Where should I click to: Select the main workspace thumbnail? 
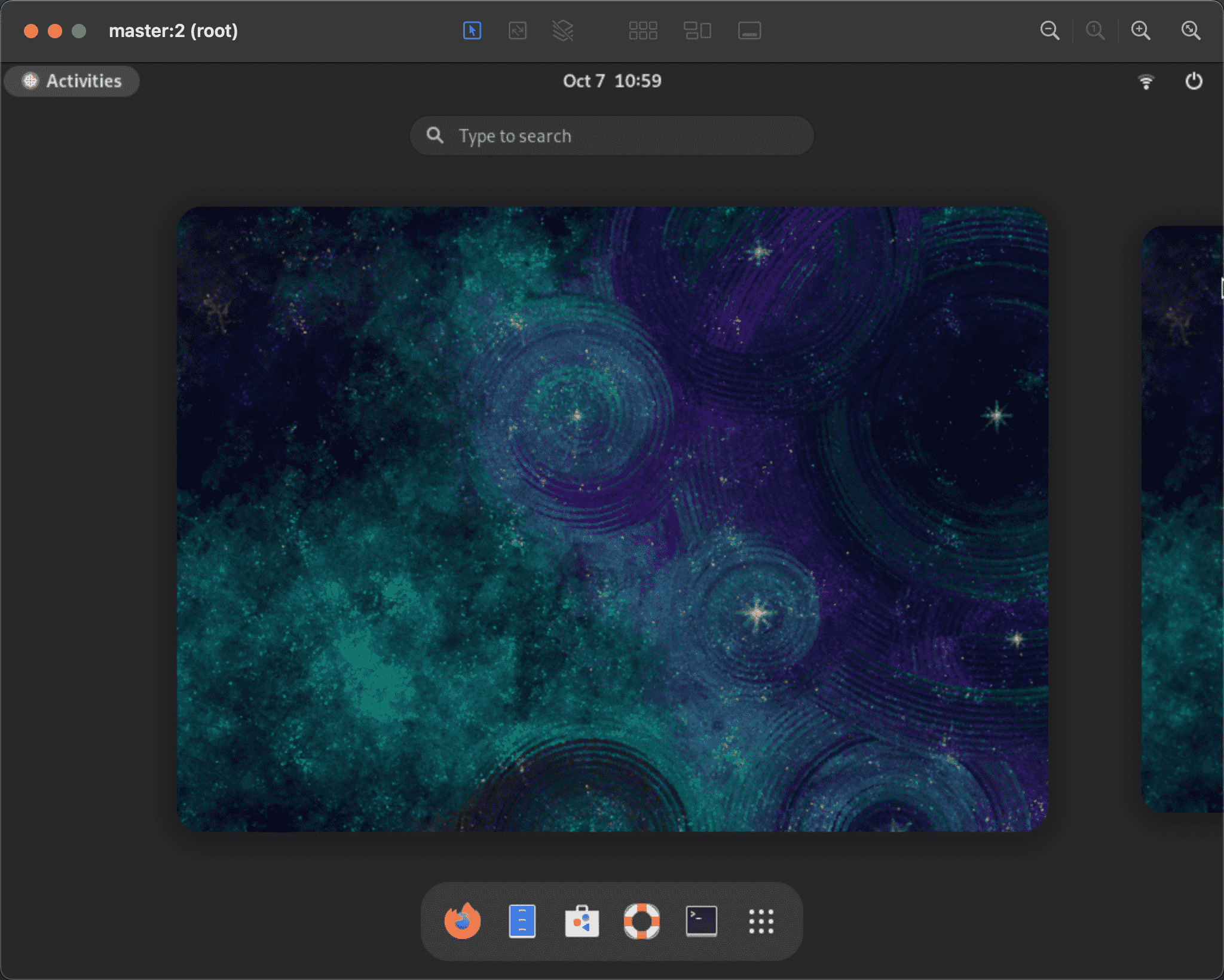click(612, 519)
